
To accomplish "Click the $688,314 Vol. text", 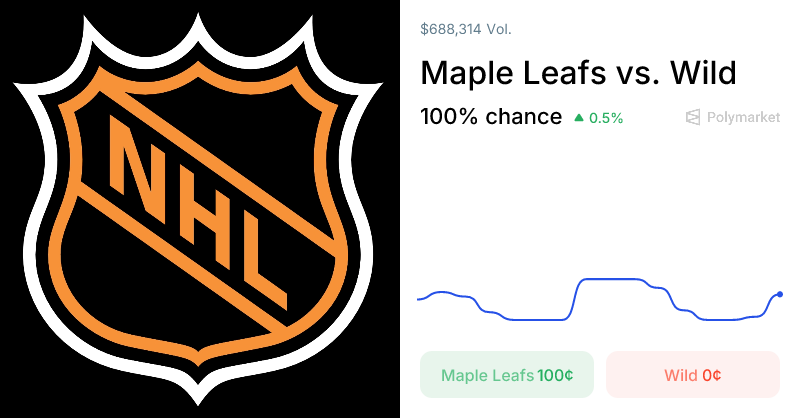I will point(466,30).
